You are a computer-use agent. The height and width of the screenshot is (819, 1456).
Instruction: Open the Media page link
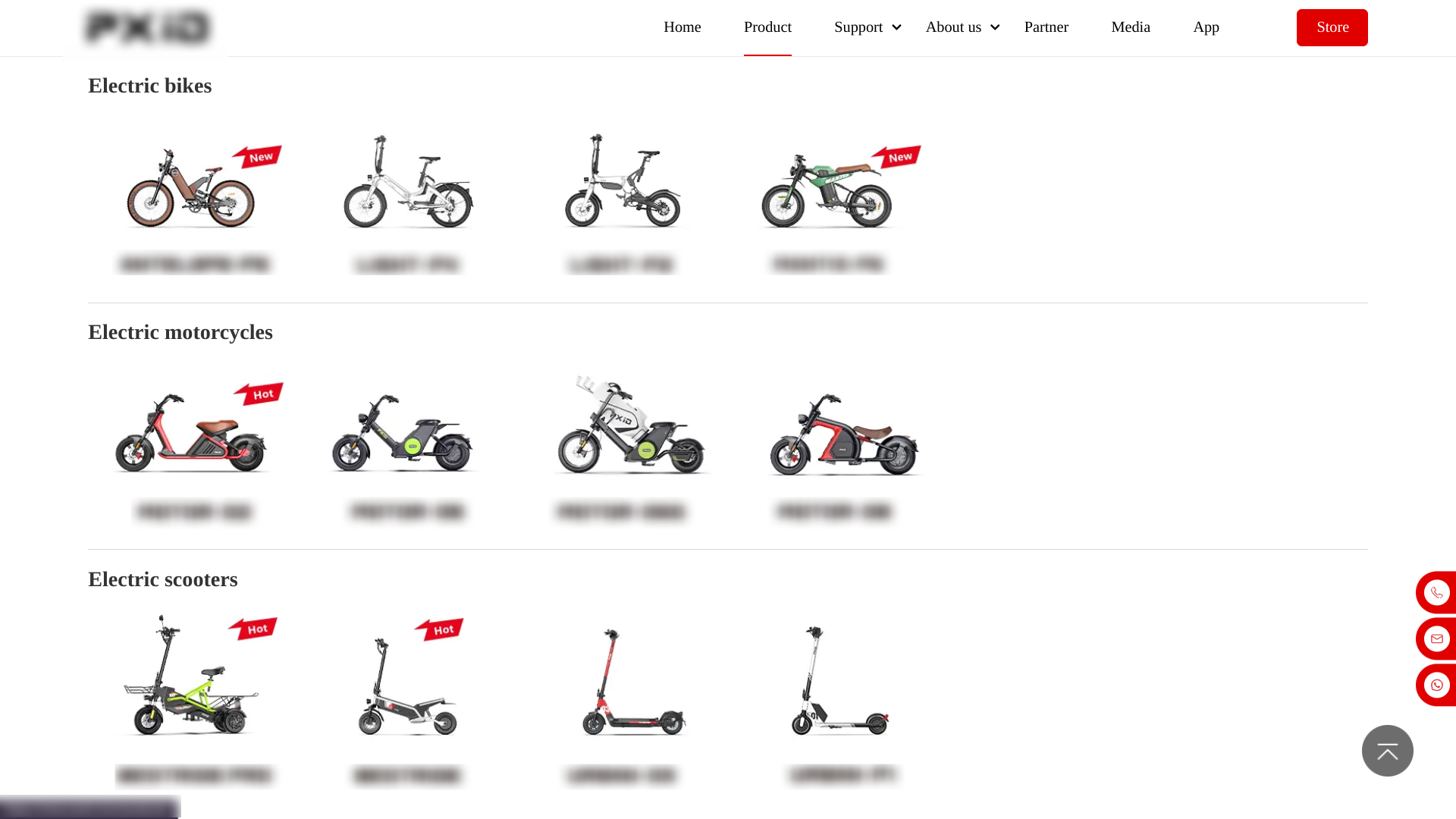coord(1131,27)
